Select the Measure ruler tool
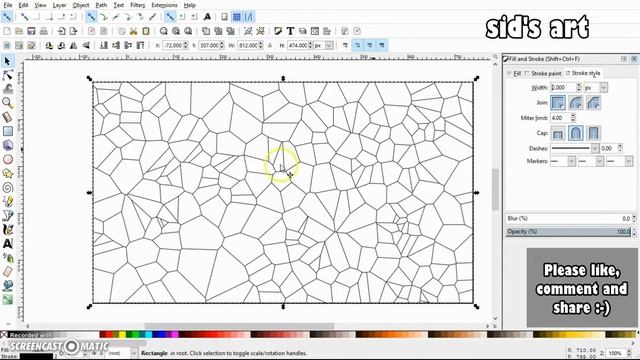The width and height of the screenshot is (640, 360). tap(7, 117)
